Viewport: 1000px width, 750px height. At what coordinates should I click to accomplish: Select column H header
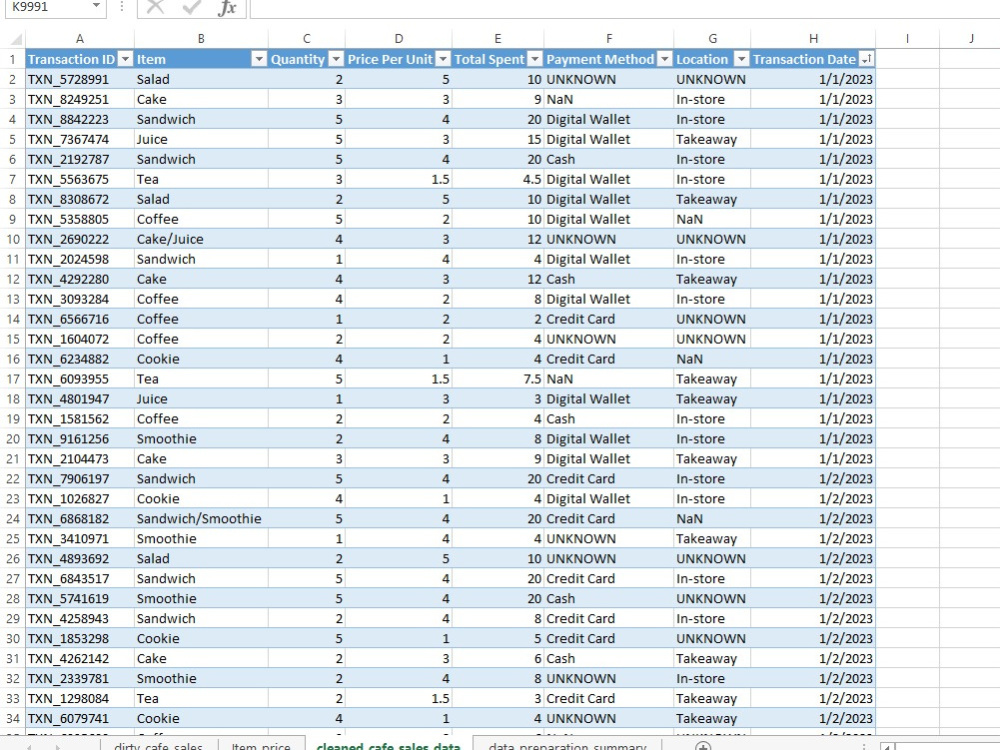pyautogui.click(x=813, y=39)
